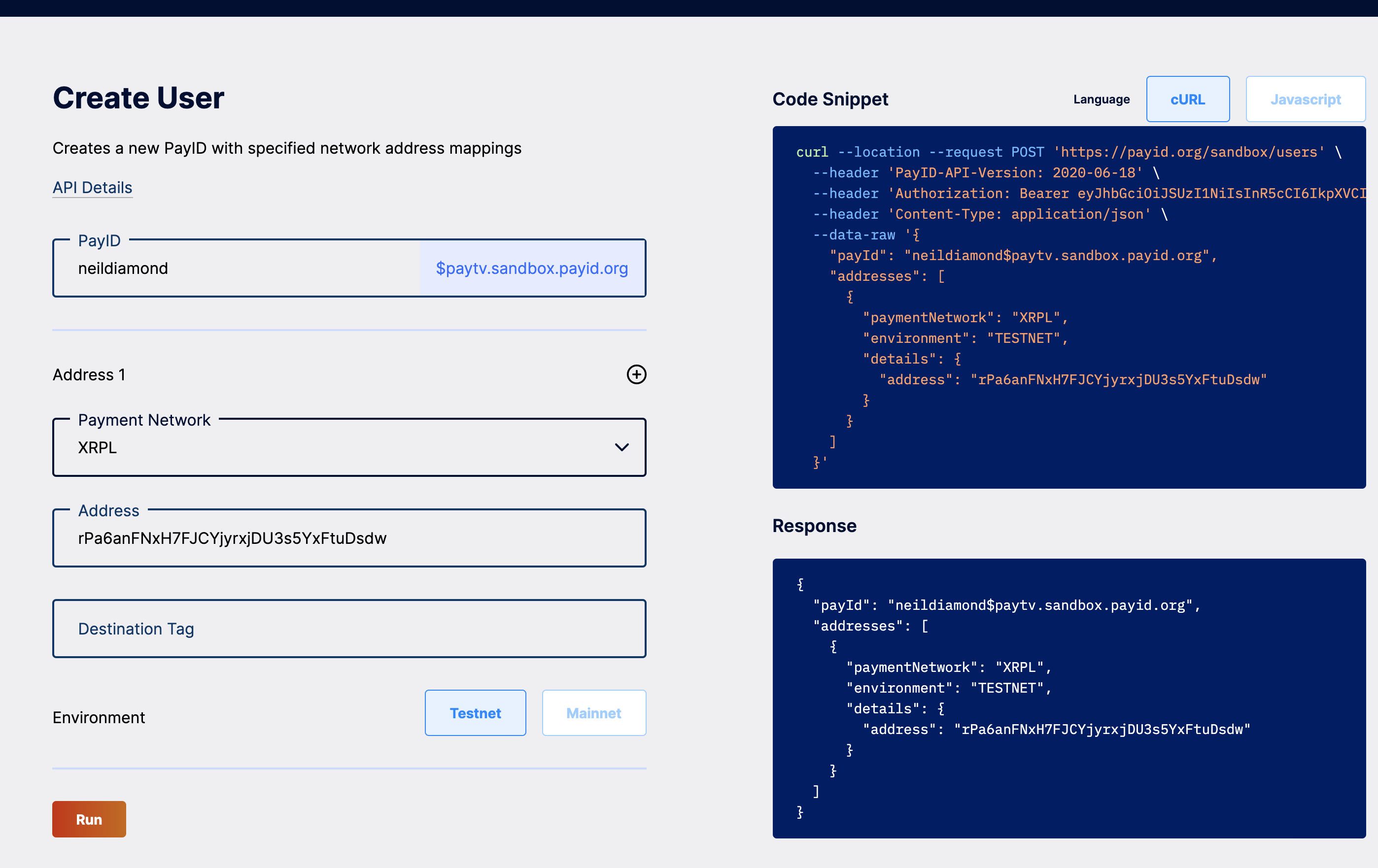Switch code snippet language to cURL

pyautogui.click(x=1187, y=99)
